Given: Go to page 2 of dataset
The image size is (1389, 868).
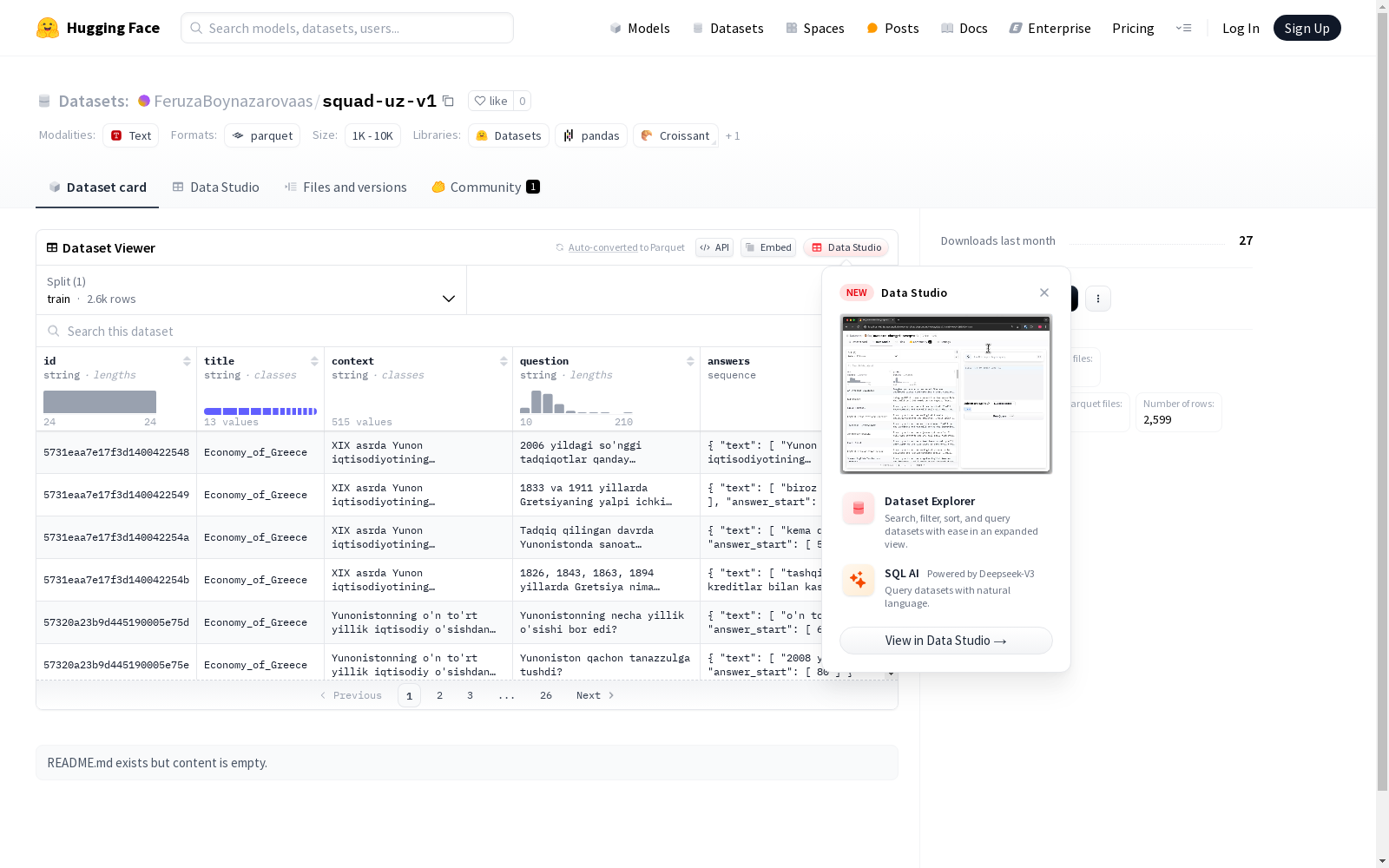Looking at the screenshot, I should 440,695.
